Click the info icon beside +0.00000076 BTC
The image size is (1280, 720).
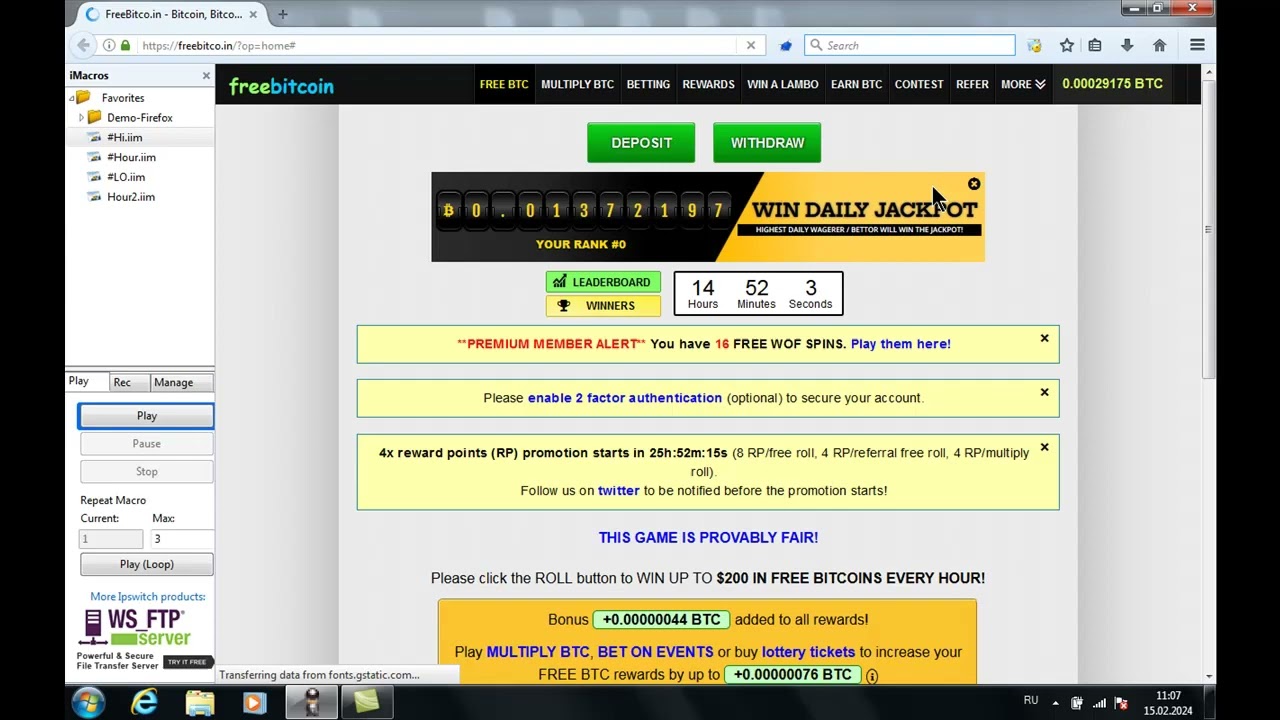(x=872, y=676)
